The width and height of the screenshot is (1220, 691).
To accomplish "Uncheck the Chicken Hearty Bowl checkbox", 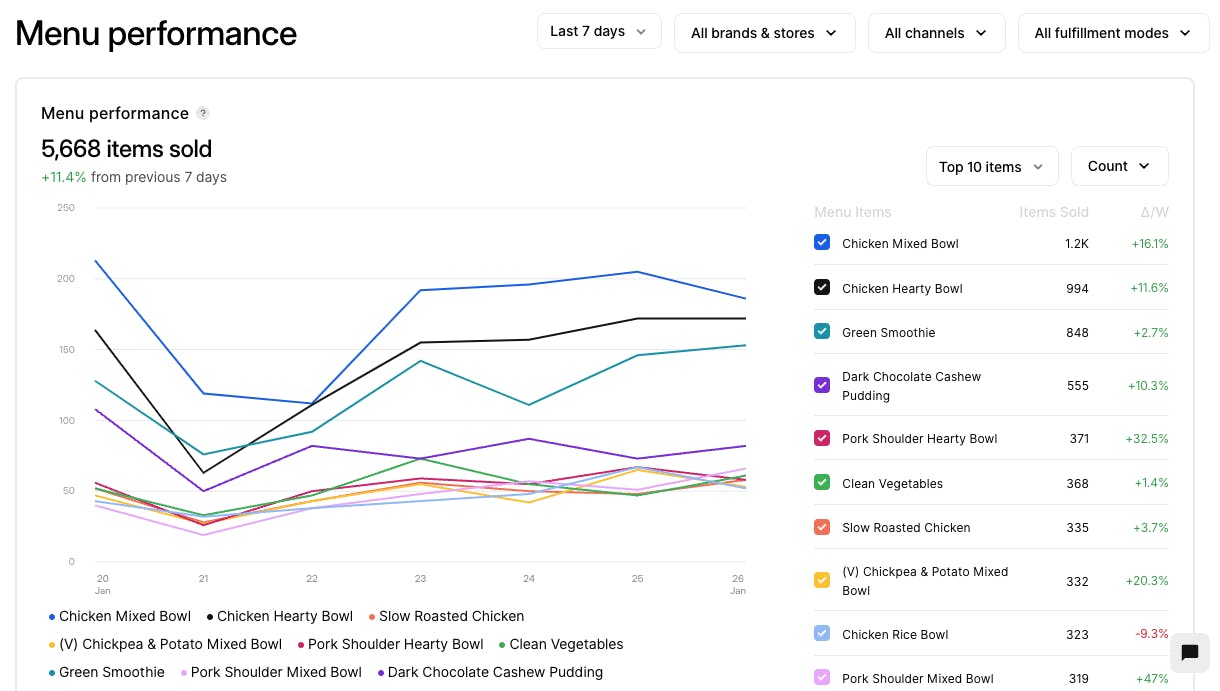I will tap(822, 288).
